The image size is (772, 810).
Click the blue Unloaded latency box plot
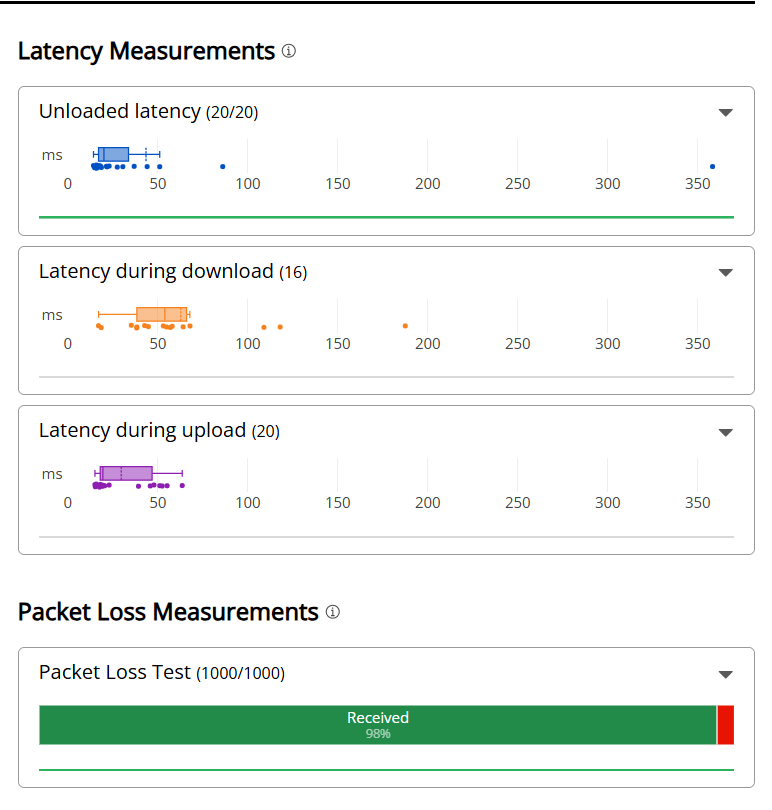pos(114,154)
